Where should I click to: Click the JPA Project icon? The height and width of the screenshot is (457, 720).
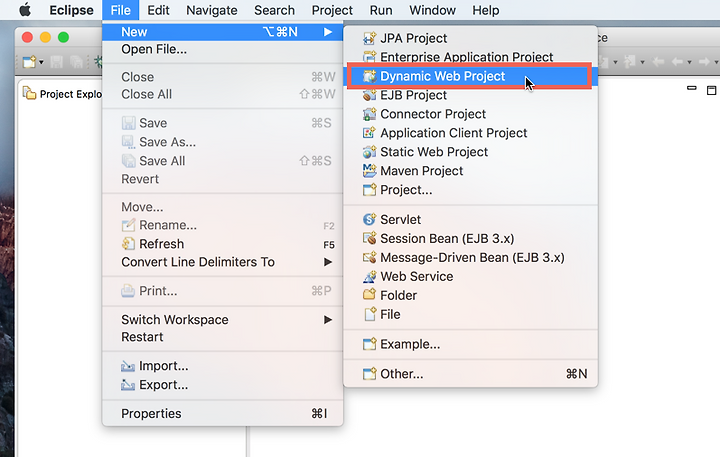pos(369,39)
